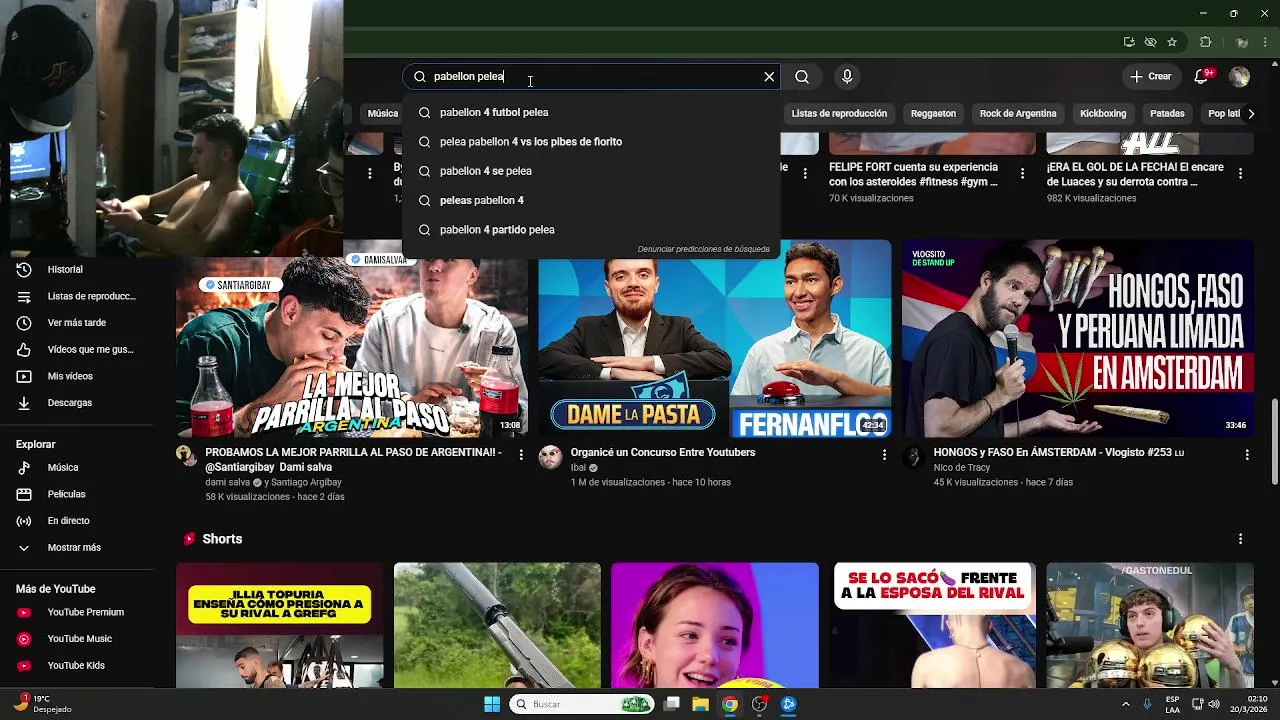The image size is (1280, 720).
Task: Open File Explorer from the taskbar
Action: [x=700, y=704]
